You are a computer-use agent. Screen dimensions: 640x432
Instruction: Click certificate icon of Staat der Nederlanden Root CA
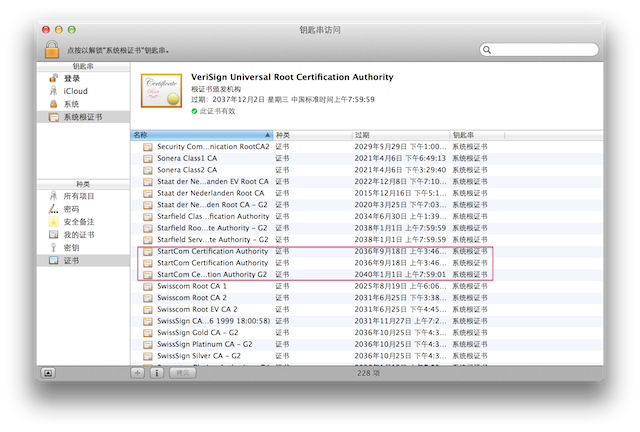148,194
